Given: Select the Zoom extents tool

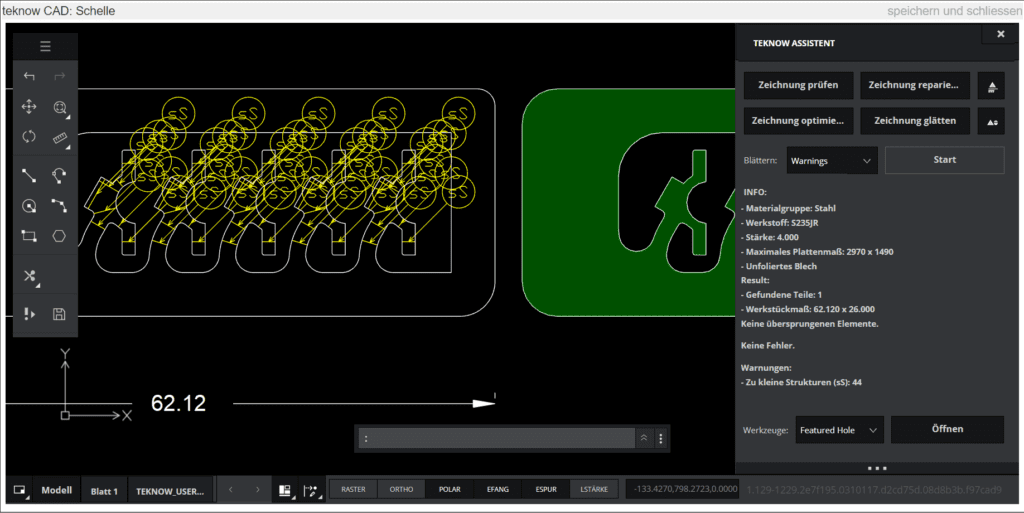Looking at the screenshot, I should 60,108.
